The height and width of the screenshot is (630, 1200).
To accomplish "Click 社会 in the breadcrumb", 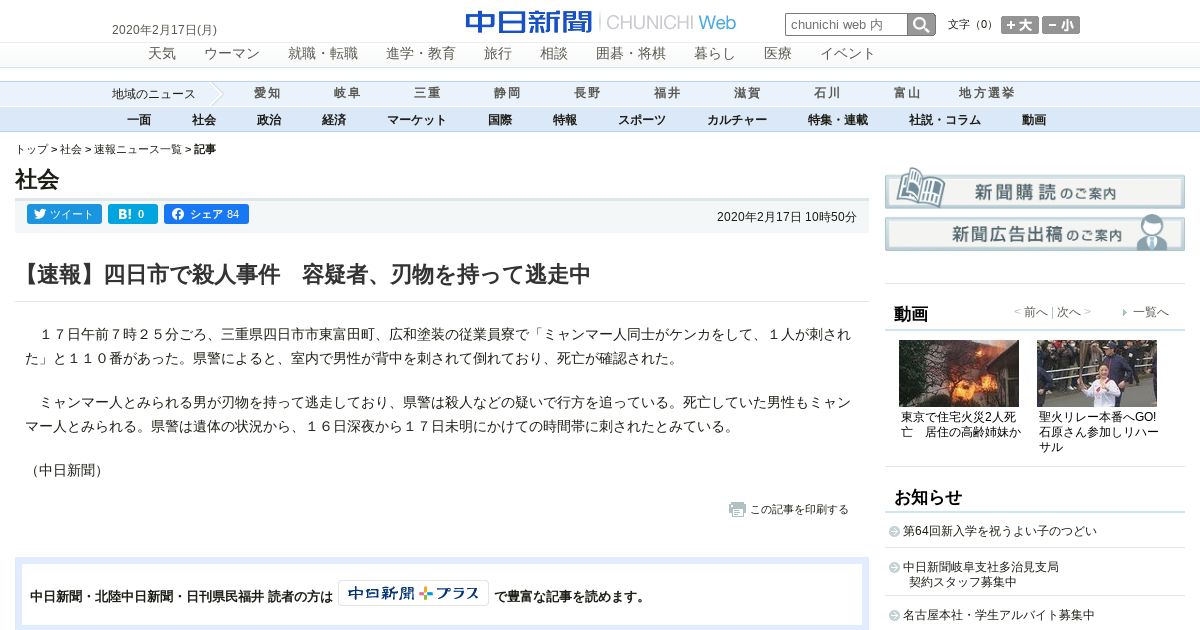I will click(71, 149).
